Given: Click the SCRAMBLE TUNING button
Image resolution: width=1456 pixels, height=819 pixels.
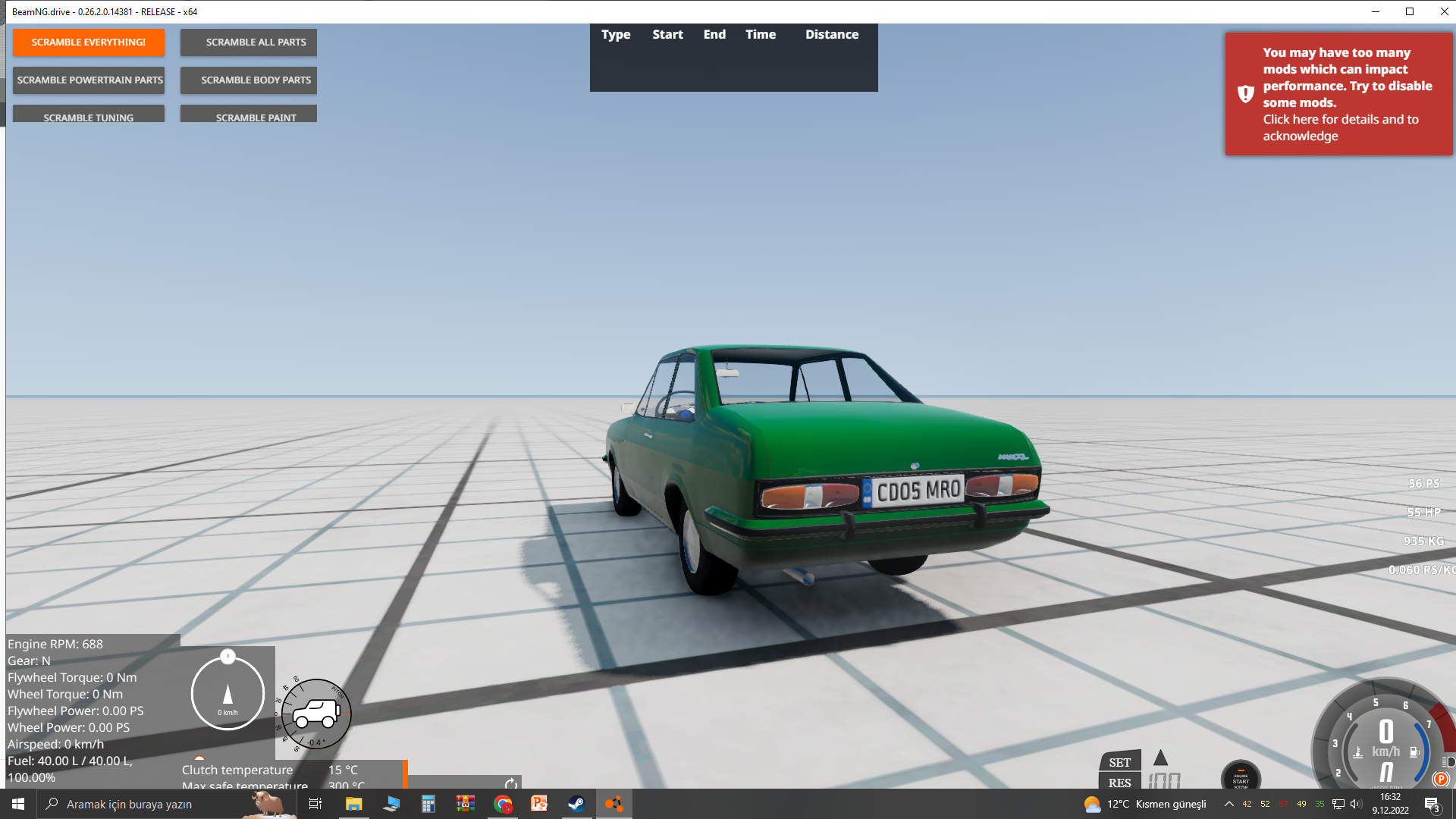Looking at the screenshot, I should tap(89, 115).
